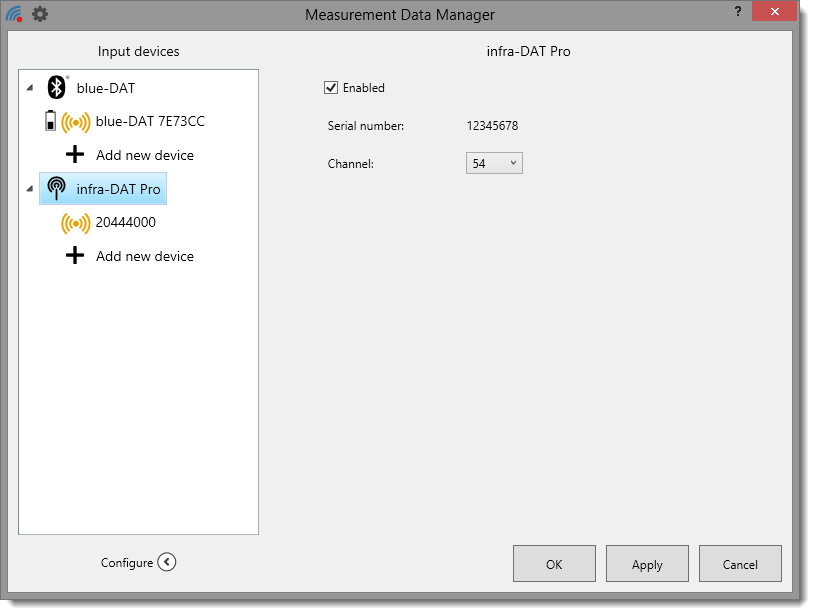The height and width of the screenshot is (615, 815).
Task: Click the orange signal icon of device 20444000
Action: (75, 223)
